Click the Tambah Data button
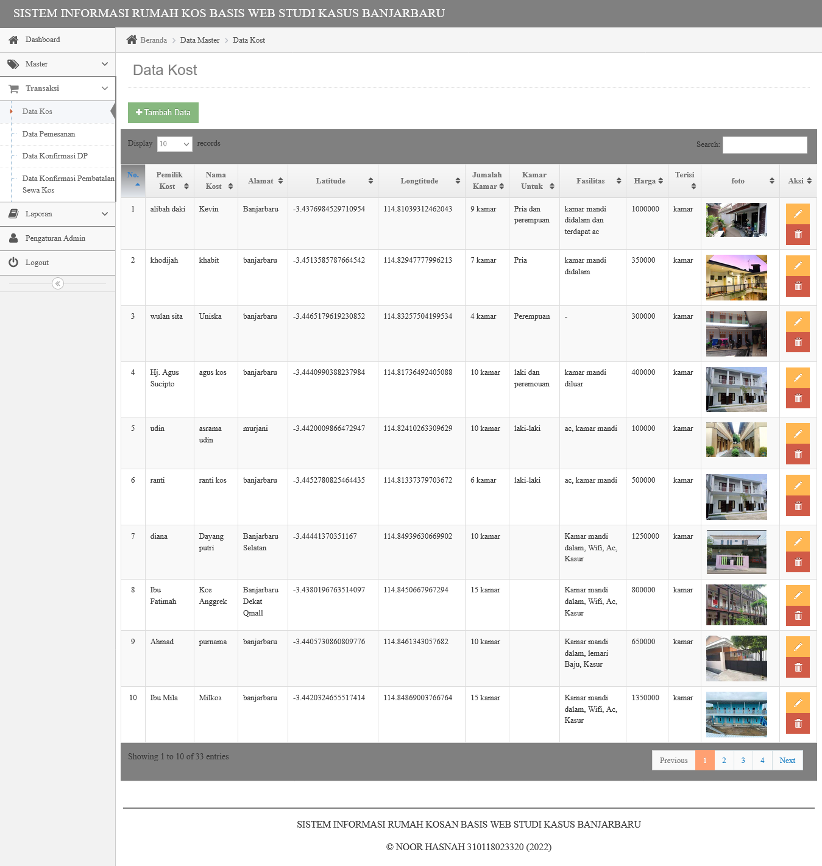The height and width of the screenshot is (866, 822). pos(163,112)
